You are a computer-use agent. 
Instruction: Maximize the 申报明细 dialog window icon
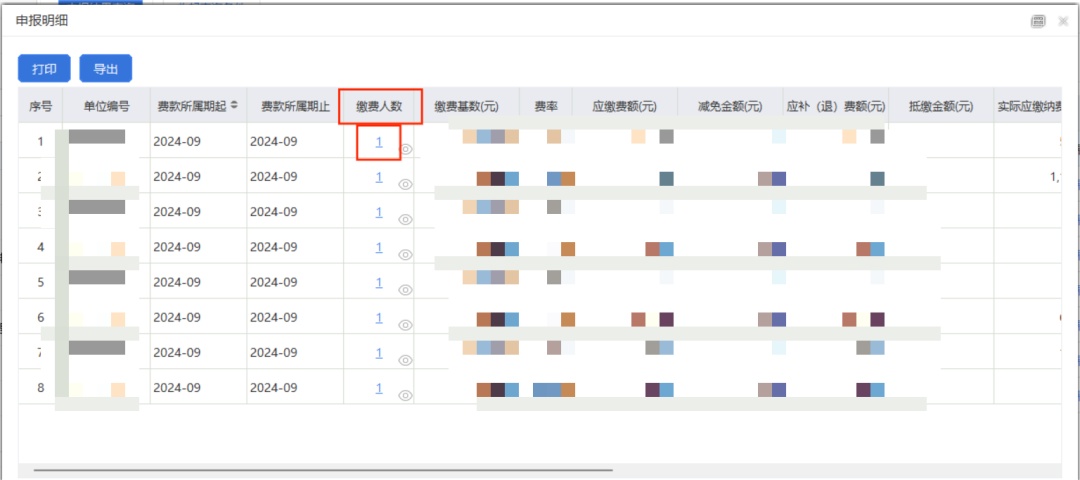pyautogui.click(x=1038, y=21)
